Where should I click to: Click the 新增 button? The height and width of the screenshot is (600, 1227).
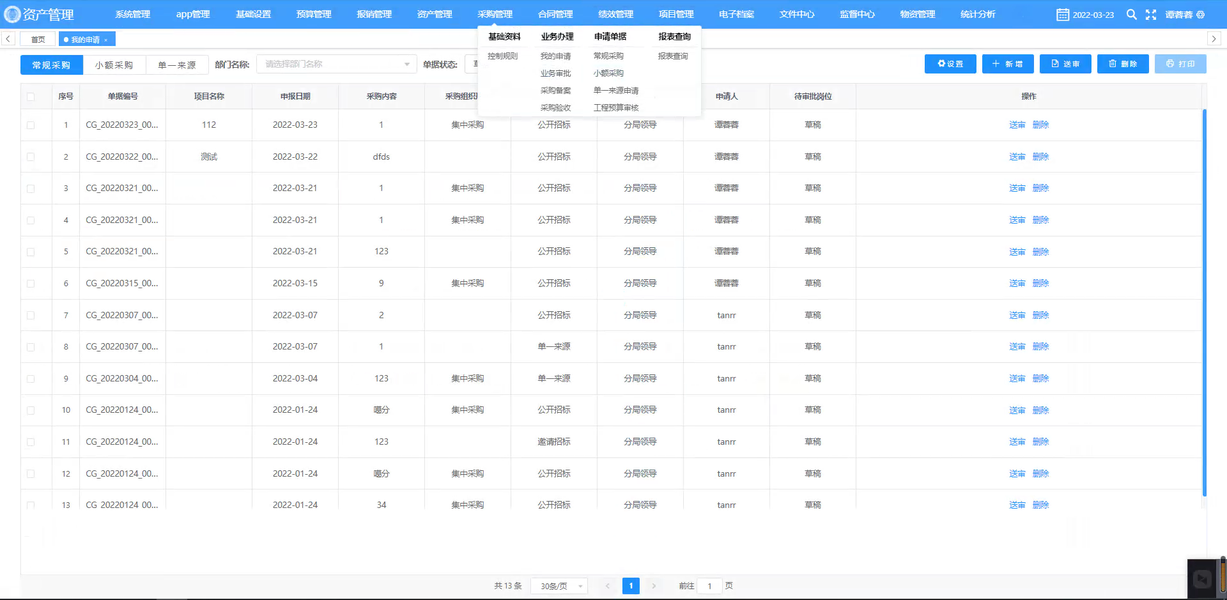pyautogui.click(x=1007, y=64)
